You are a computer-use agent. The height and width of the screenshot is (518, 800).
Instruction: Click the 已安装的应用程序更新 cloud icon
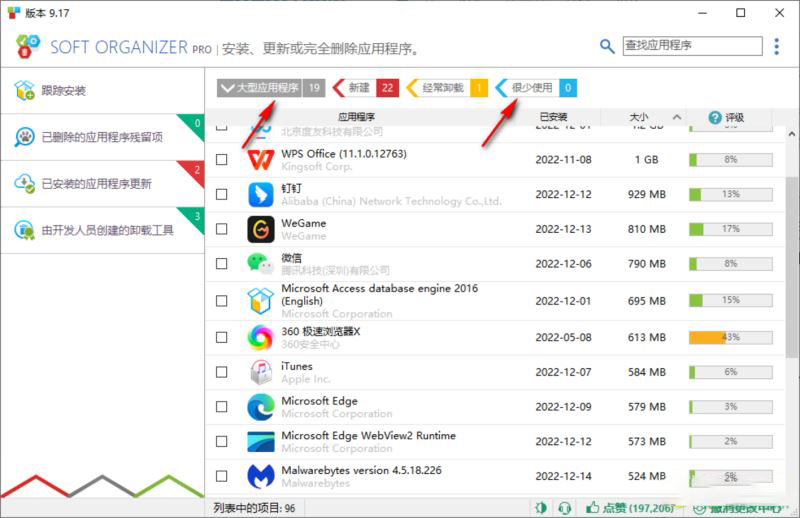pos(24,183)
